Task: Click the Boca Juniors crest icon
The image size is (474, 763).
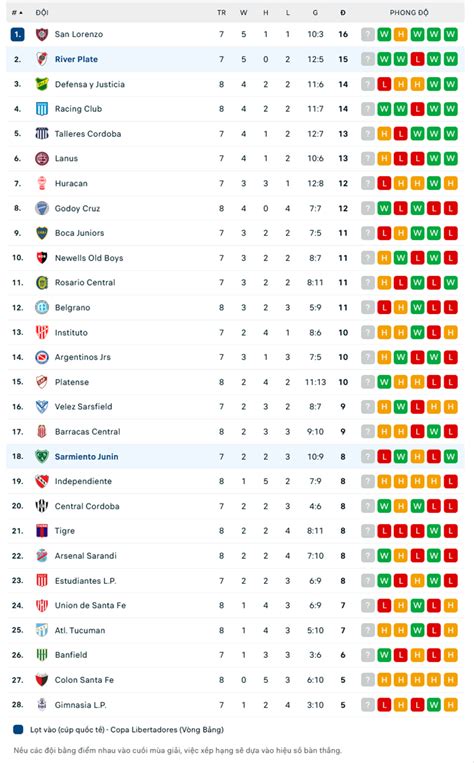Action: point(42,233)
